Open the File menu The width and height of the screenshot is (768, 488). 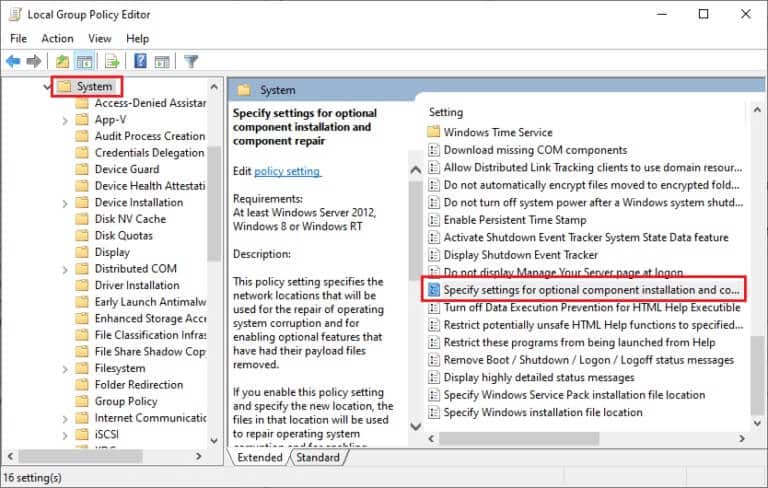19,38
